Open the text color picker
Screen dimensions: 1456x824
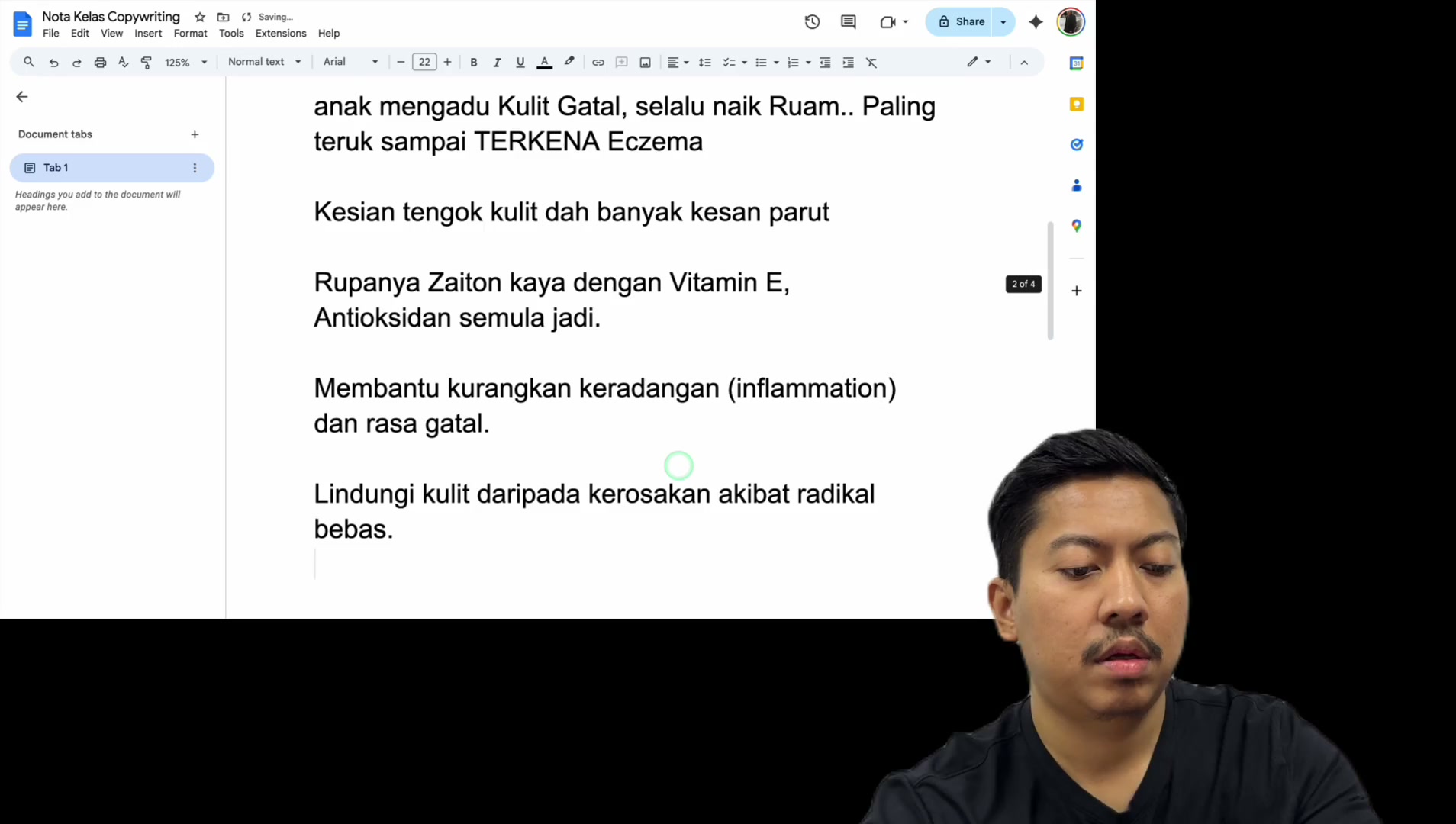click(545, 63)
